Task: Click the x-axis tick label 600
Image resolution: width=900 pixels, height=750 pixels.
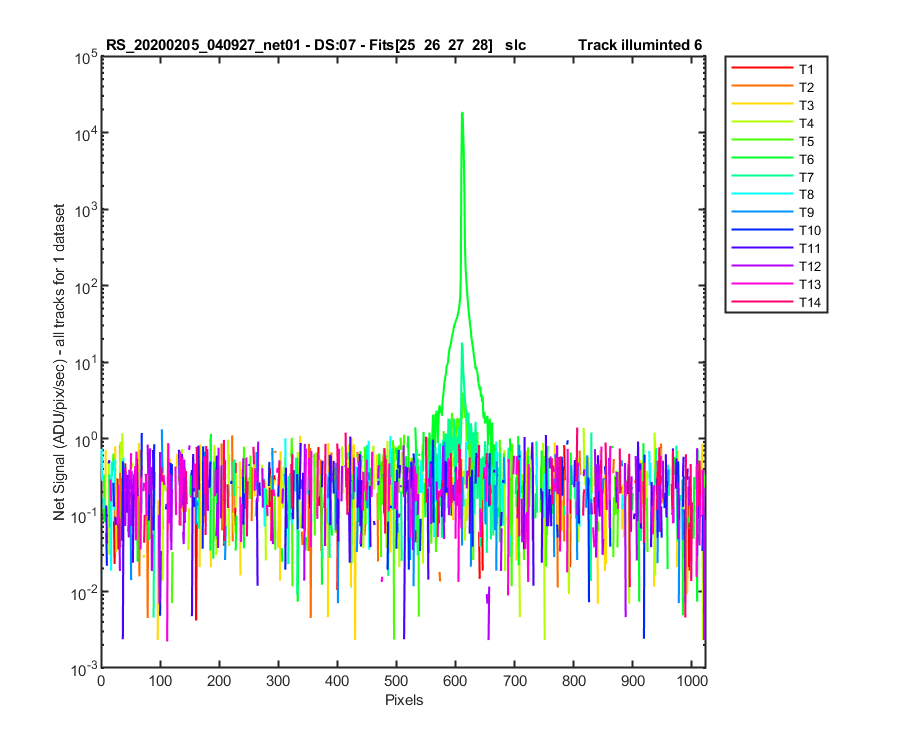Action: point(455,681)
